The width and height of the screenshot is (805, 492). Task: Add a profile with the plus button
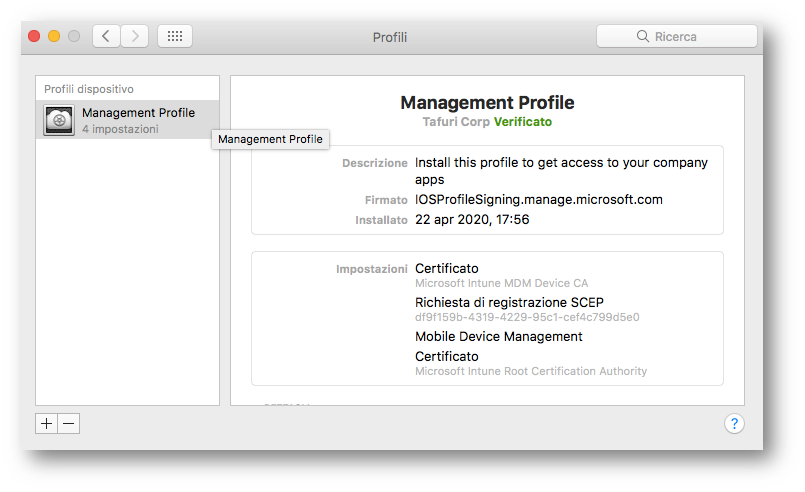click(x=46, y=424)
